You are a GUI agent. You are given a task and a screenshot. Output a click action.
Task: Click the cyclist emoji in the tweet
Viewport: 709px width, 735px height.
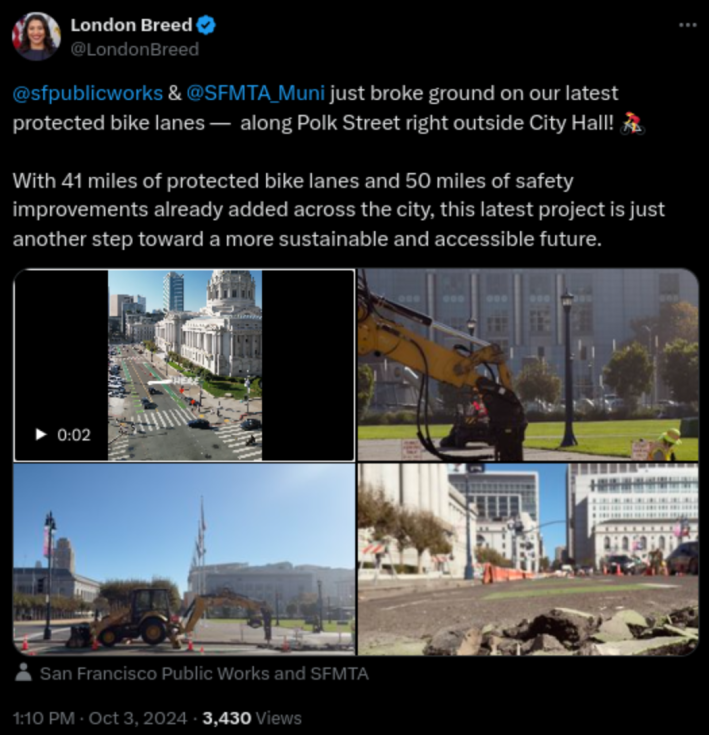[x=633, y=123]
